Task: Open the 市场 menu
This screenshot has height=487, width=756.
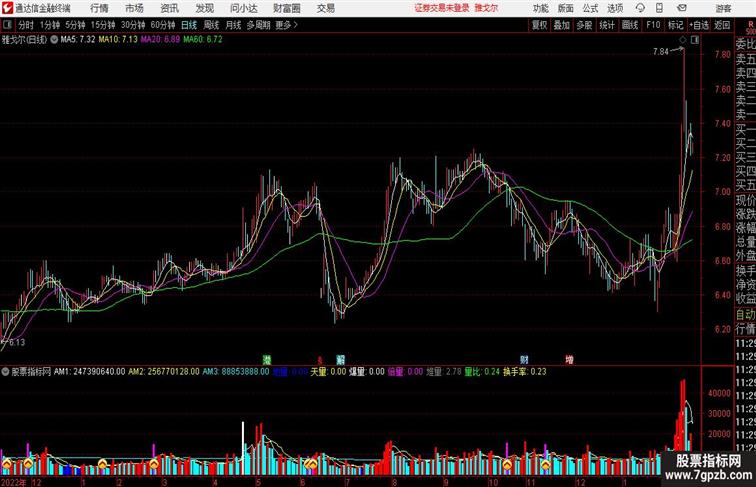Action: pyautogui.click(x=135, y=8)
